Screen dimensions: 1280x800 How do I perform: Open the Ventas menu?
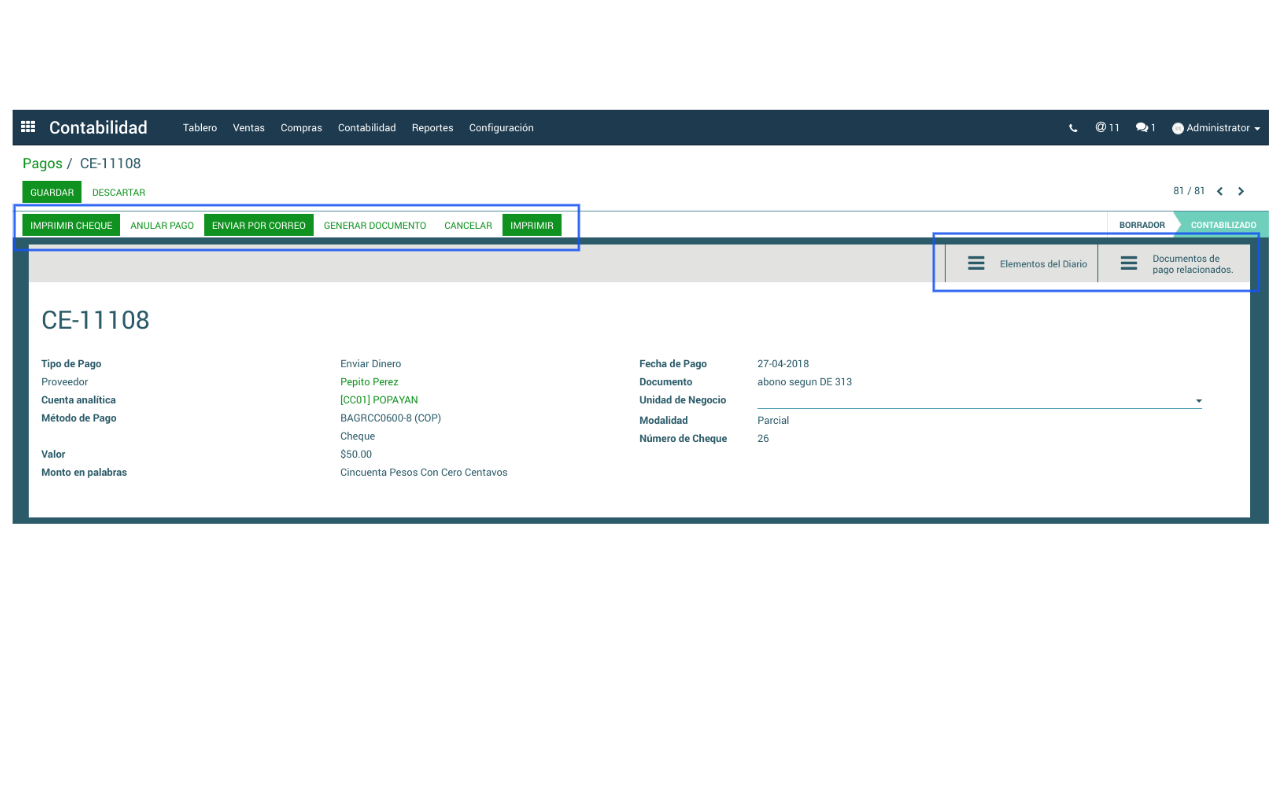coord(248,128)
